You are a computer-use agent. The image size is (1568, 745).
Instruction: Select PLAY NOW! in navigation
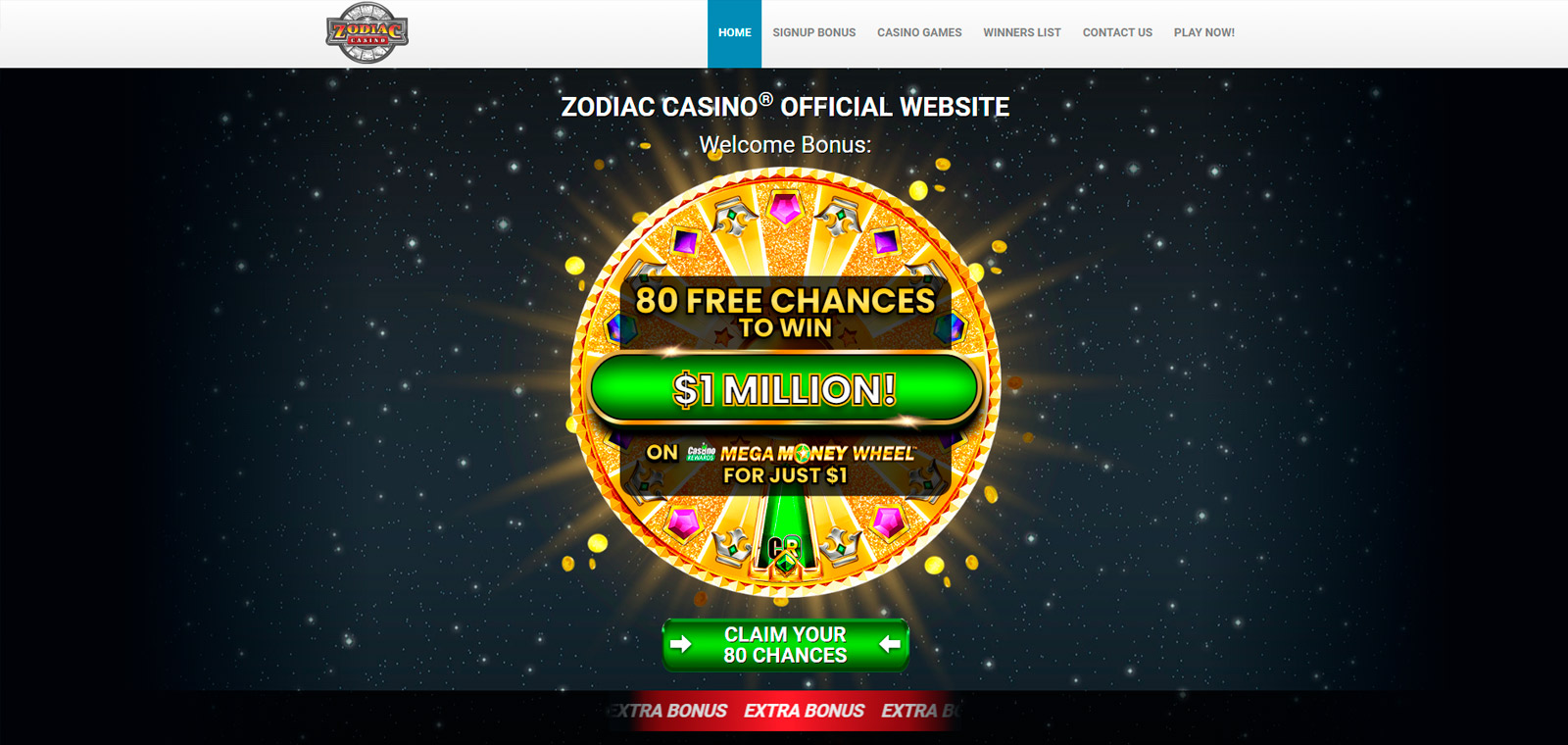pyautogui.click(x=1204, y=33)
